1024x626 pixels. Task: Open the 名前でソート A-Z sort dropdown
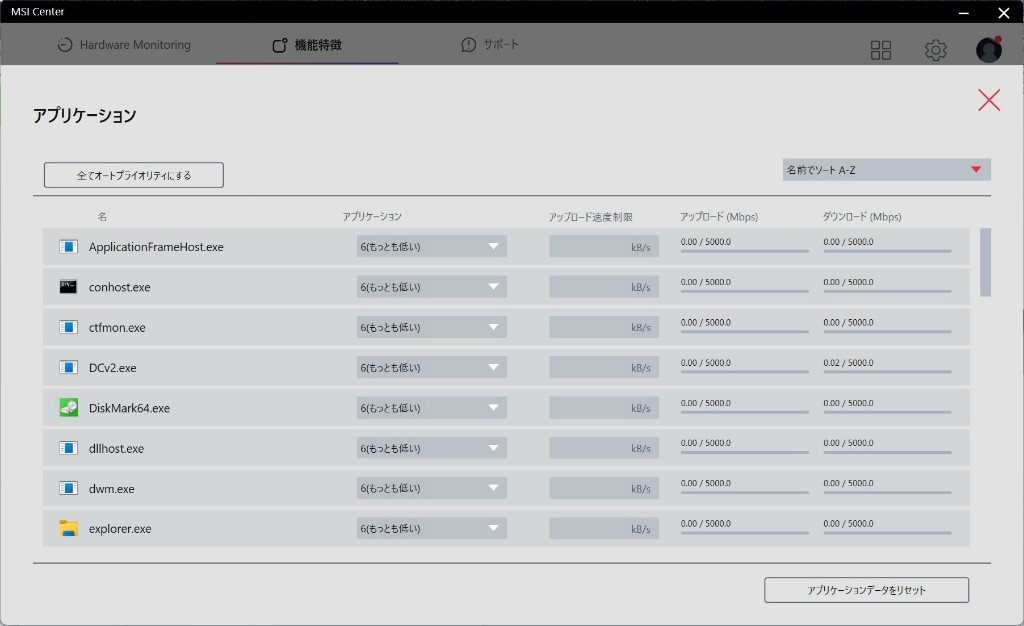(887, 170)
